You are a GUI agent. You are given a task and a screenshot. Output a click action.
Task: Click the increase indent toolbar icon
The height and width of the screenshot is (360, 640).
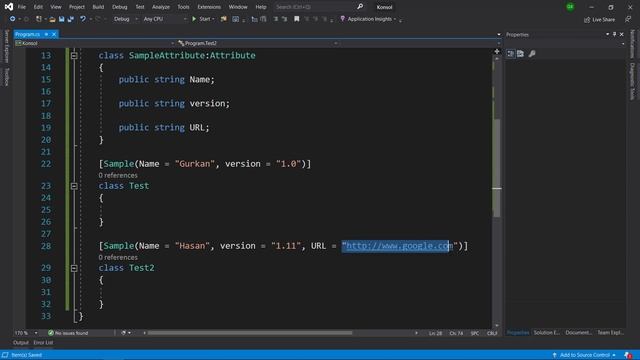tap(284, 19)
